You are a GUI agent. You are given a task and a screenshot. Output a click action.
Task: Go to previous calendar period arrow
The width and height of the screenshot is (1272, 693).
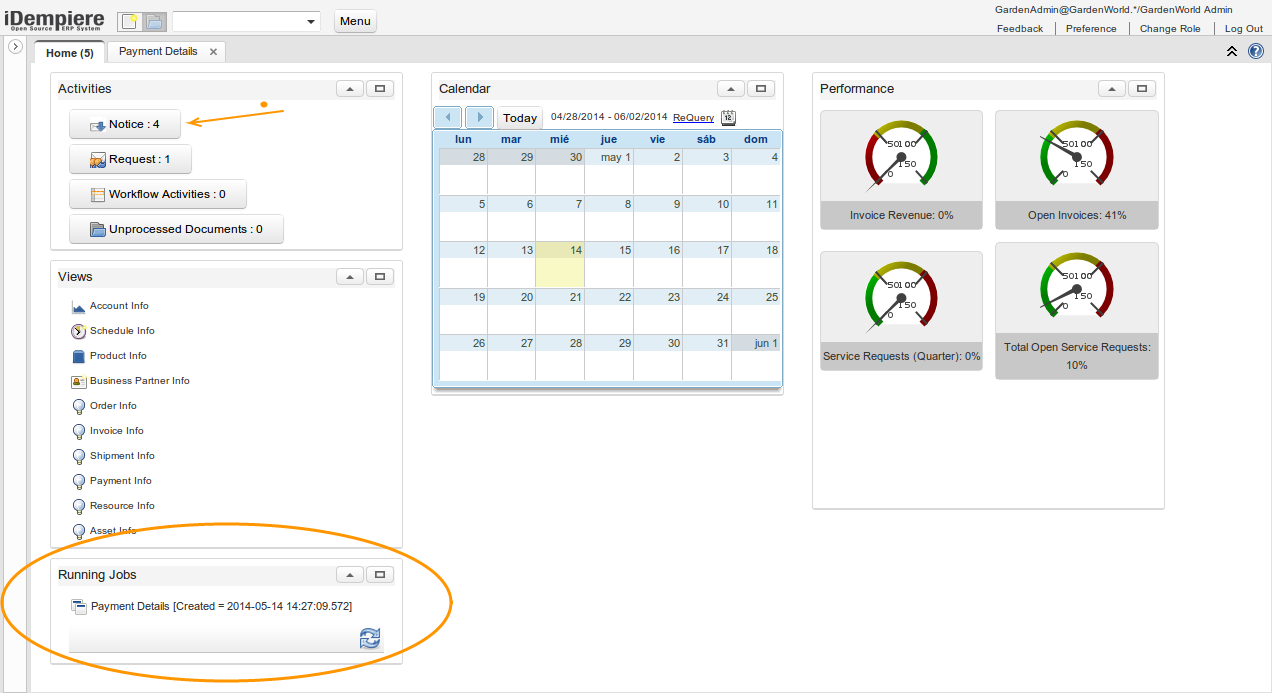point(447,118)
